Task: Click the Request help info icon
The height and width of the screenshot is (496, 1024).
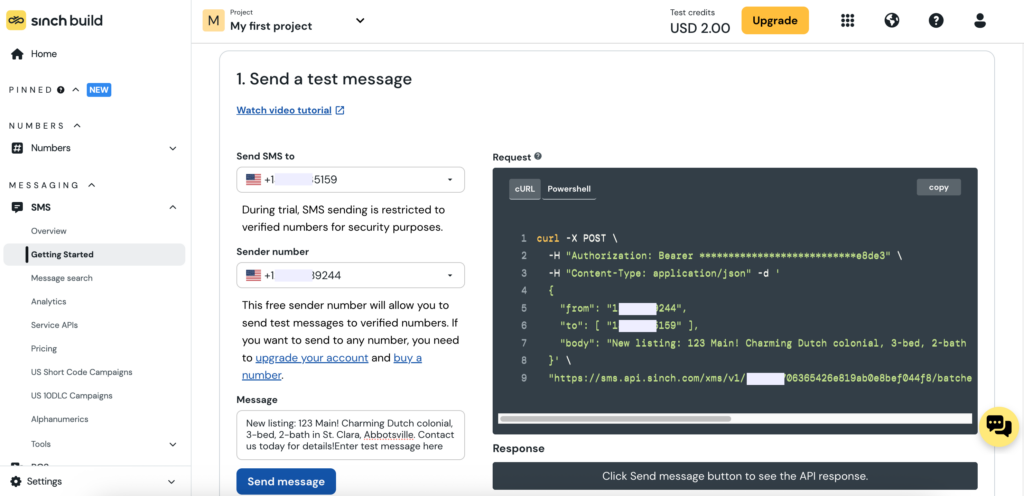Action: click(537, 157)
